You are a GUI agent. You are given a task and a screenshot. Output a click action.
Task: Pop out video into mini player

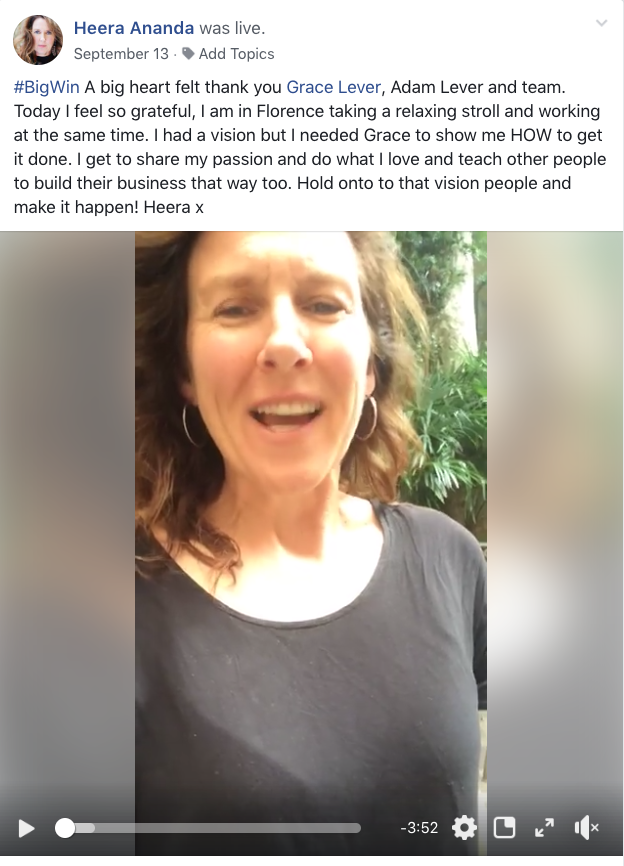(x=504, y=827)
